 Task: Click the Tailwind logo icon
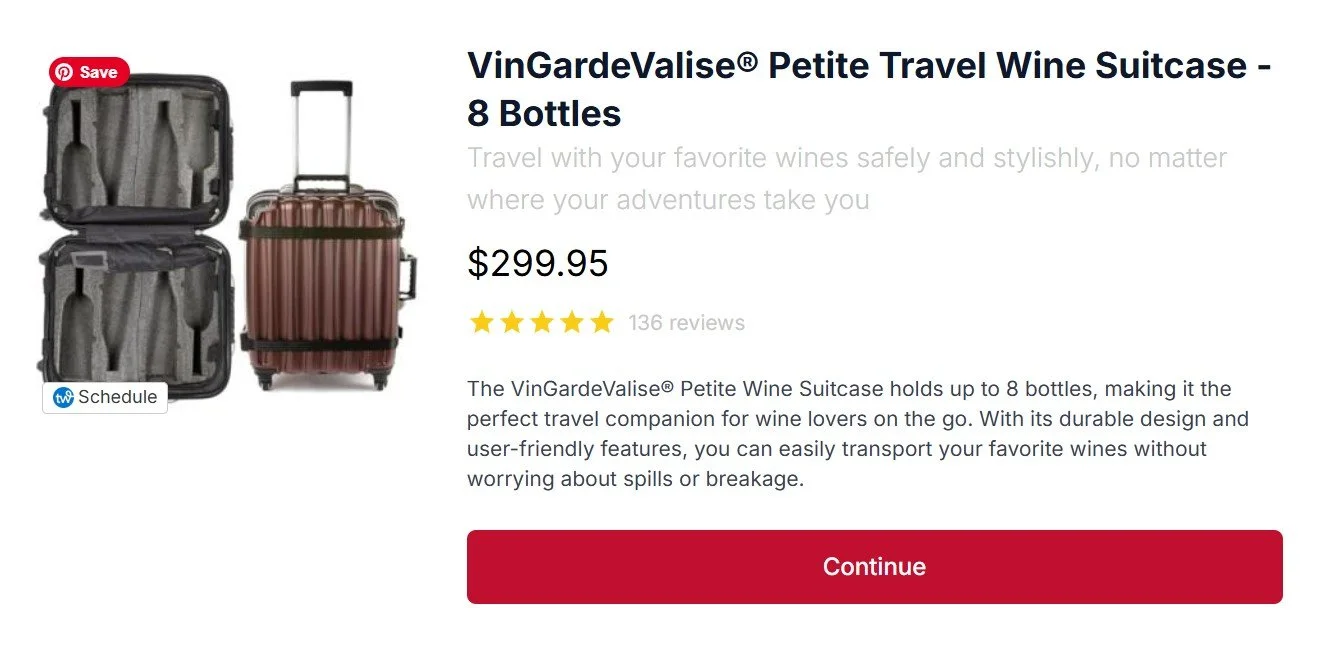63,397
